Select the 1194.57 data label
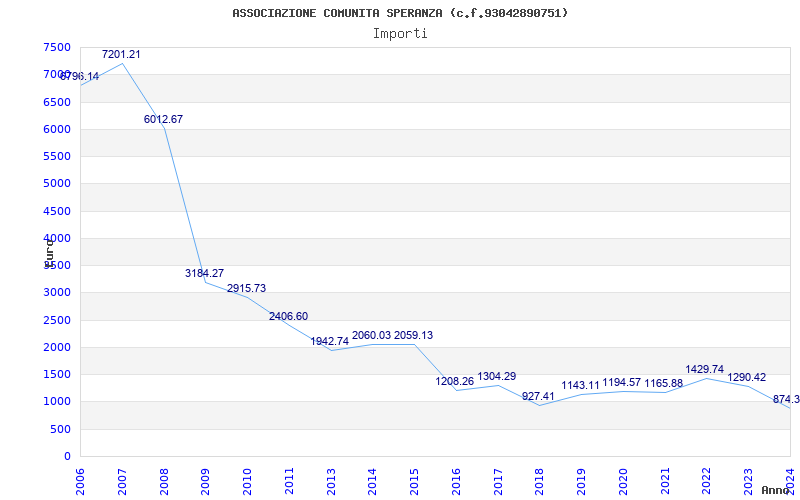This screenshot has height=500, width=800. (x=622, y=383)
